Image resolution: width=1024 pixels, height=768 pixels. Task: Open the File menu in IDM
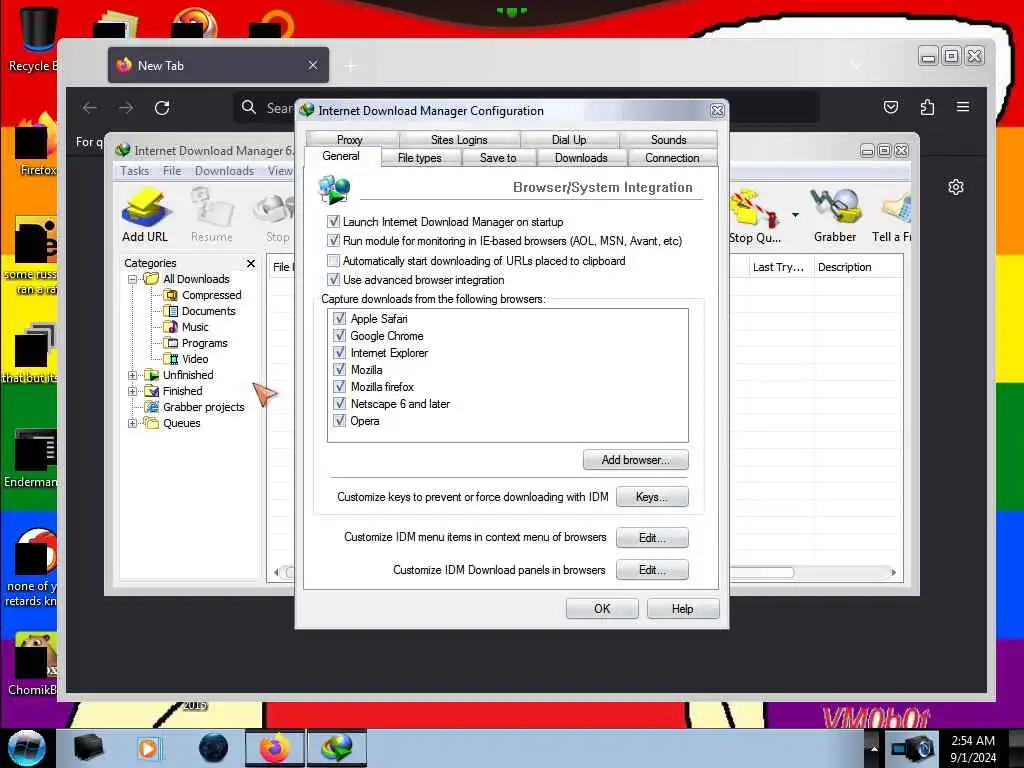(172, 170)
